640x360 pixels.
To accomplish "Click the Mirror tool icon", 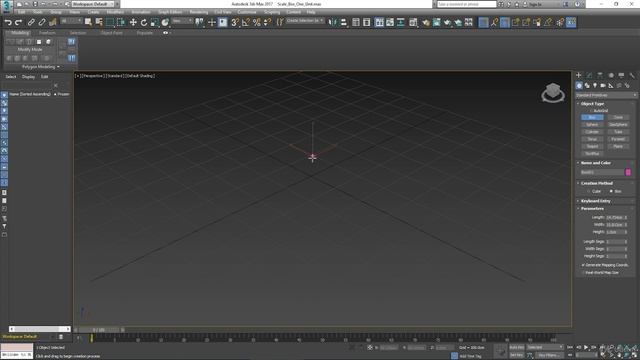I will 333,22.
